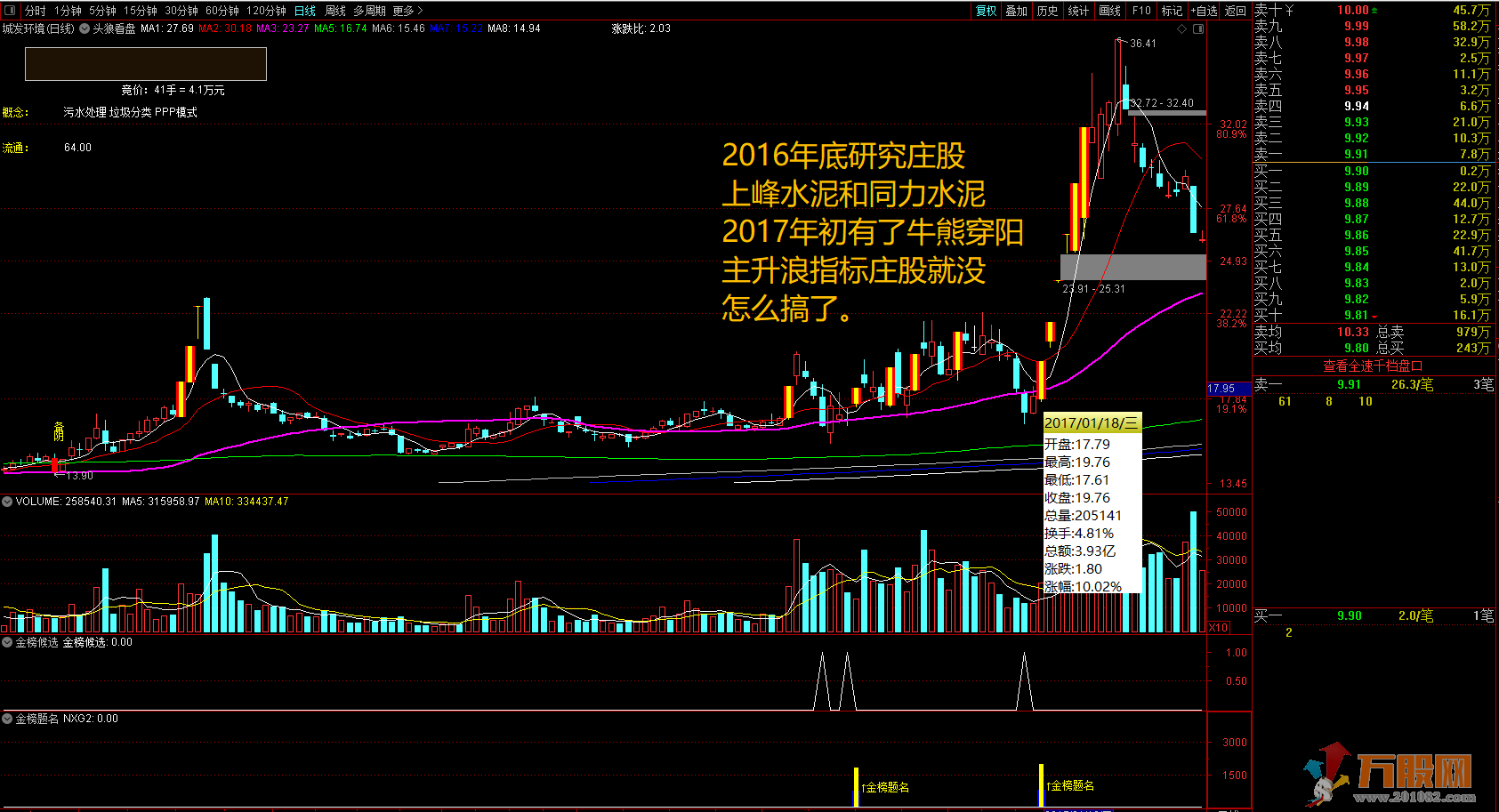Open the 查看全速千档盘口 link
1499x812 pixels.
click(1373, 366)
